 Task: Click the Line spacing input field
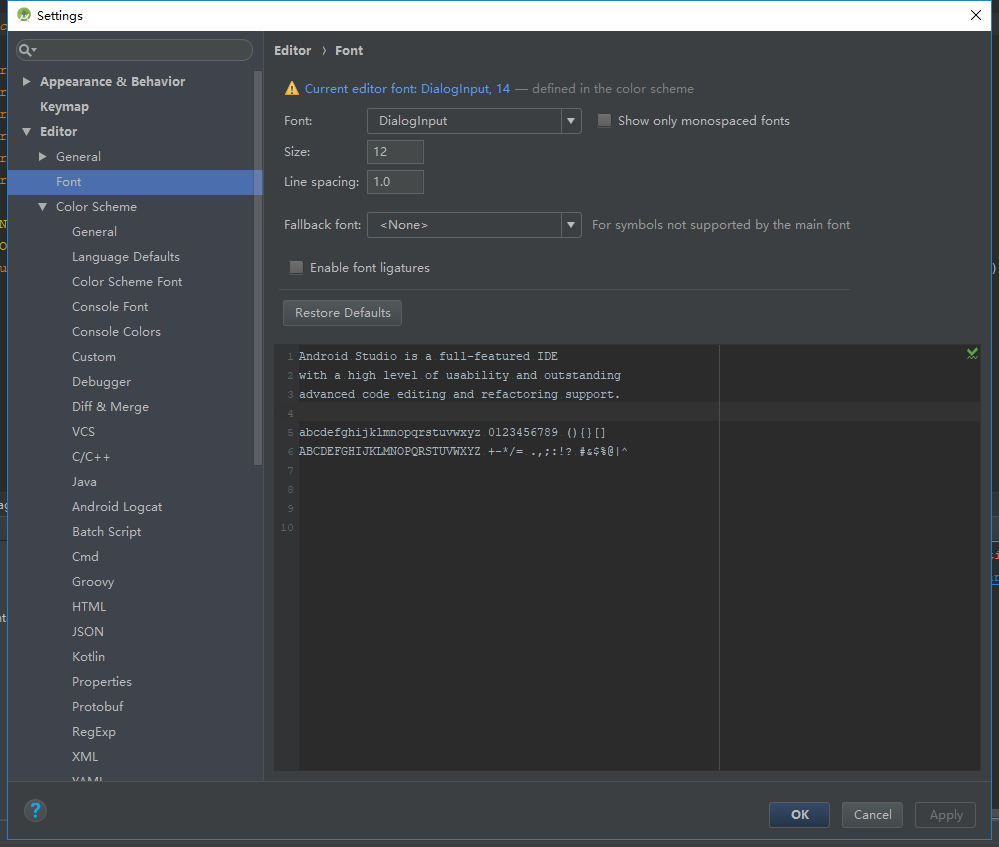point(395,182)
